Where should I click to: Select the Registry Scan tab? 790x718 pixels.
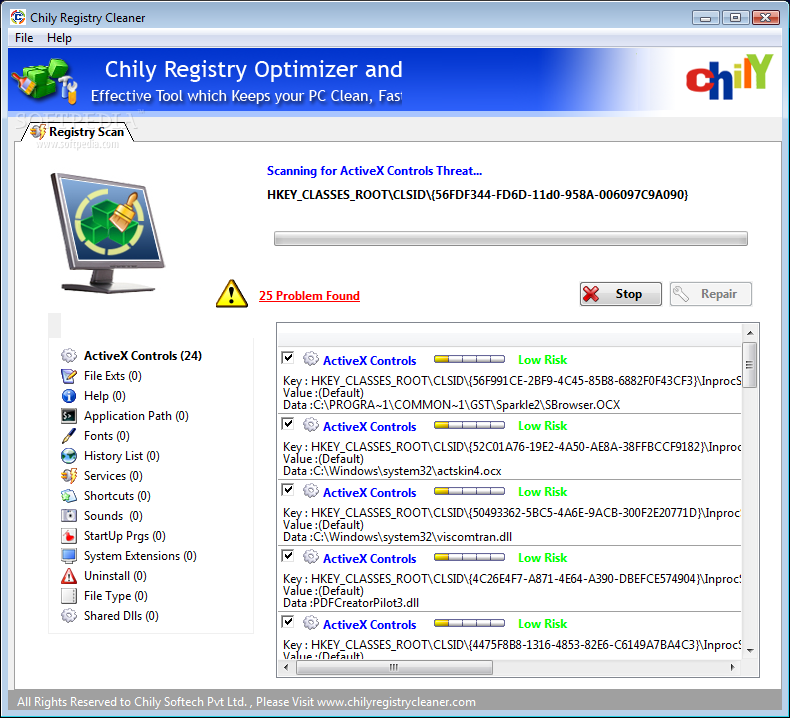coord(77,132)
